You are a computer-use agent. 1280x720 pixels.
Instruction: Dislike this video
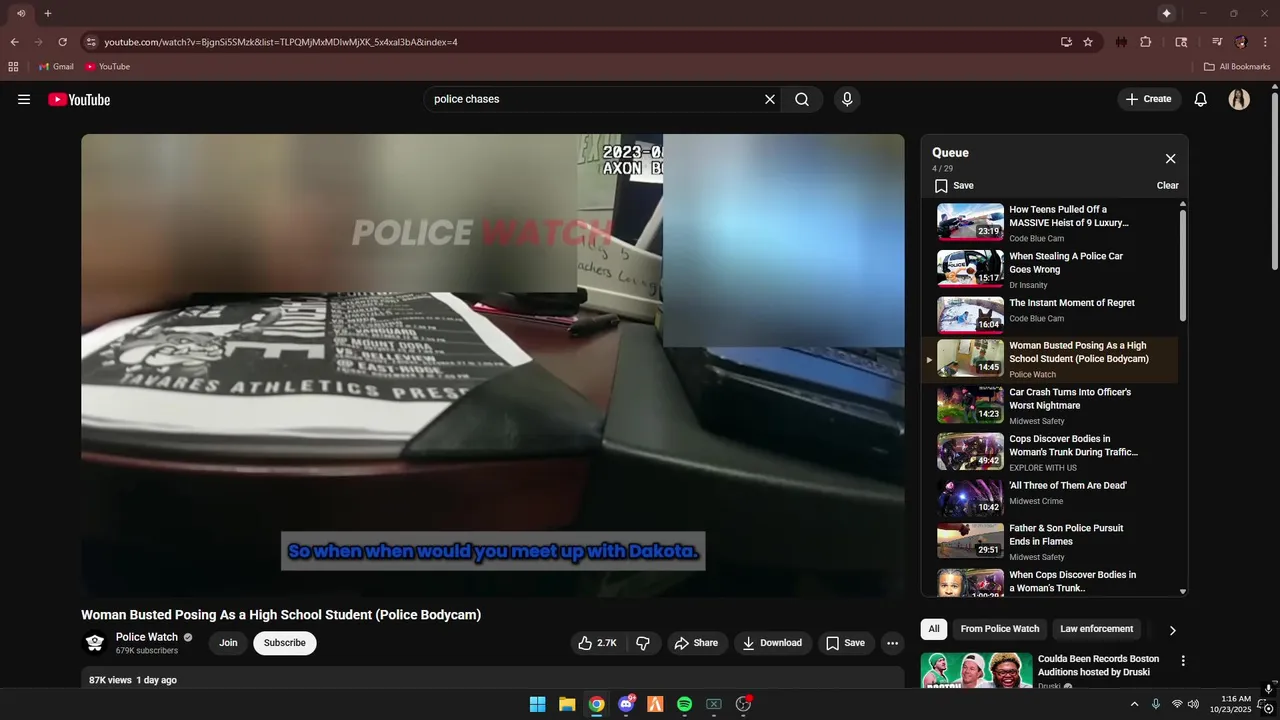pyautogui.click(x=643, y=643)
